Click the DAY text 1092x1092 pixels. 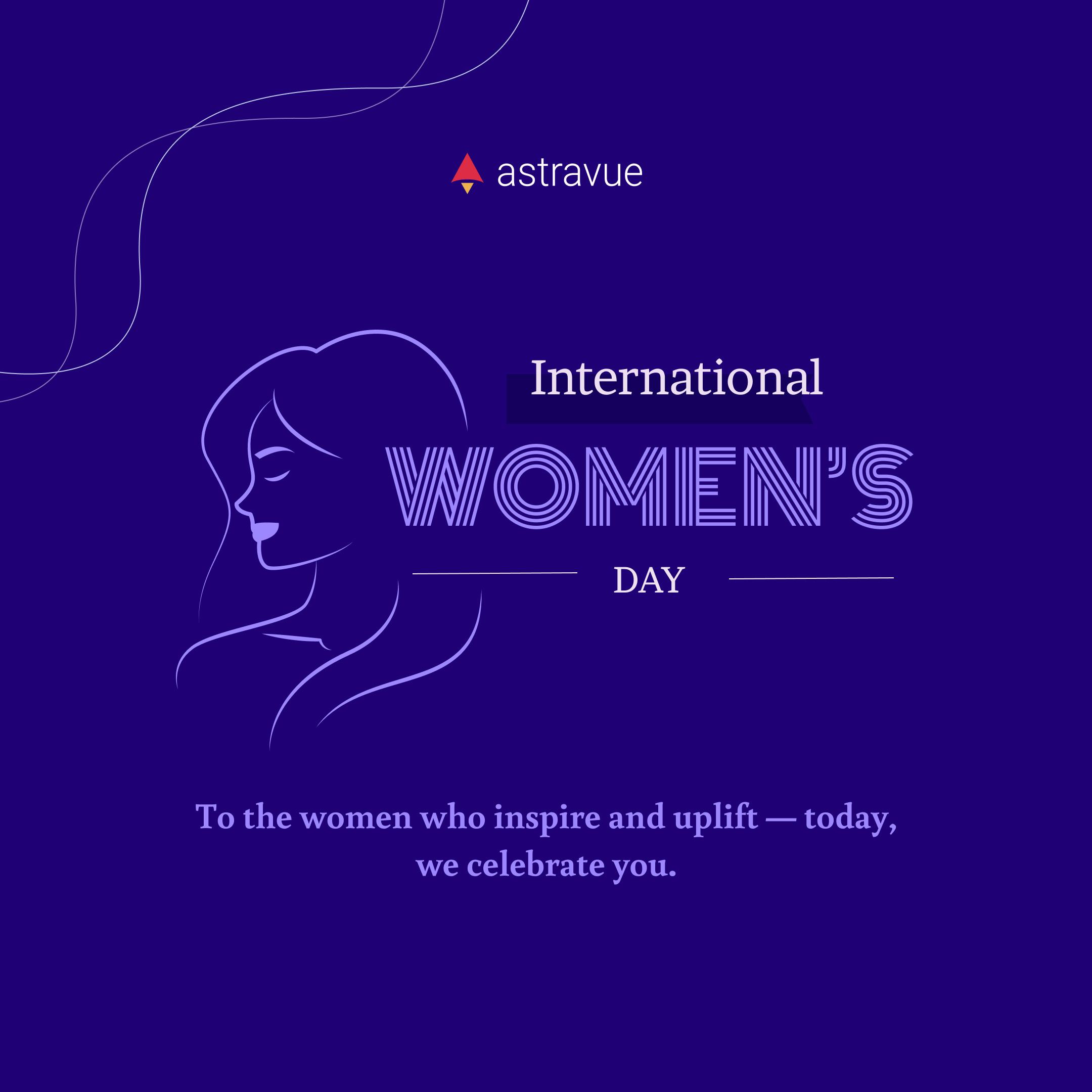pos(649,580)
